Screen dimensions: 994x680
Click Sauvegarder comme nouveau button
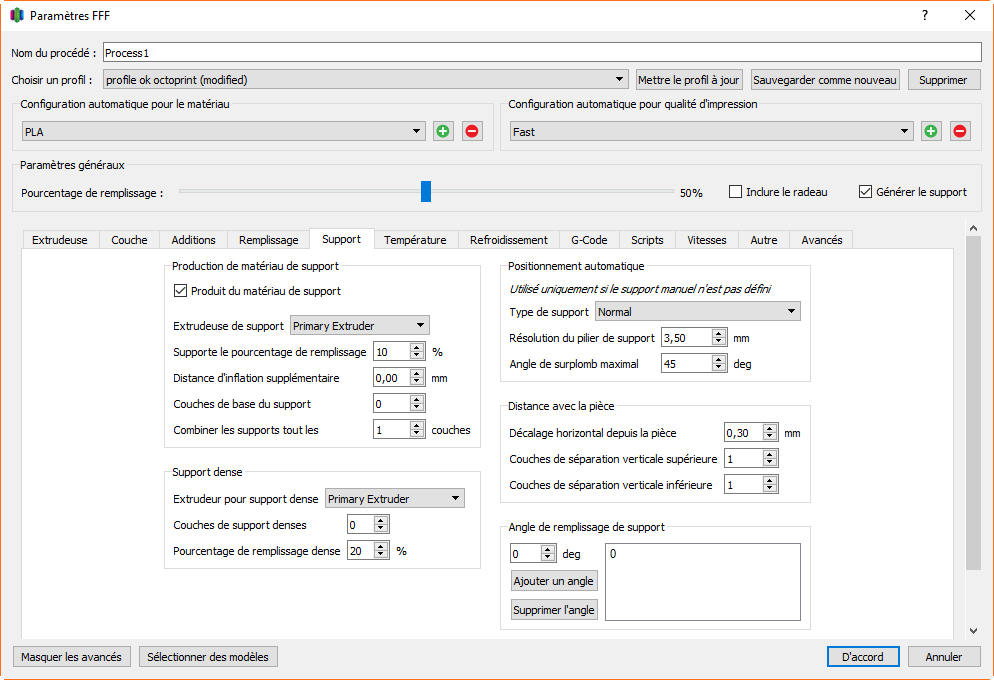(x=825, y=80)
